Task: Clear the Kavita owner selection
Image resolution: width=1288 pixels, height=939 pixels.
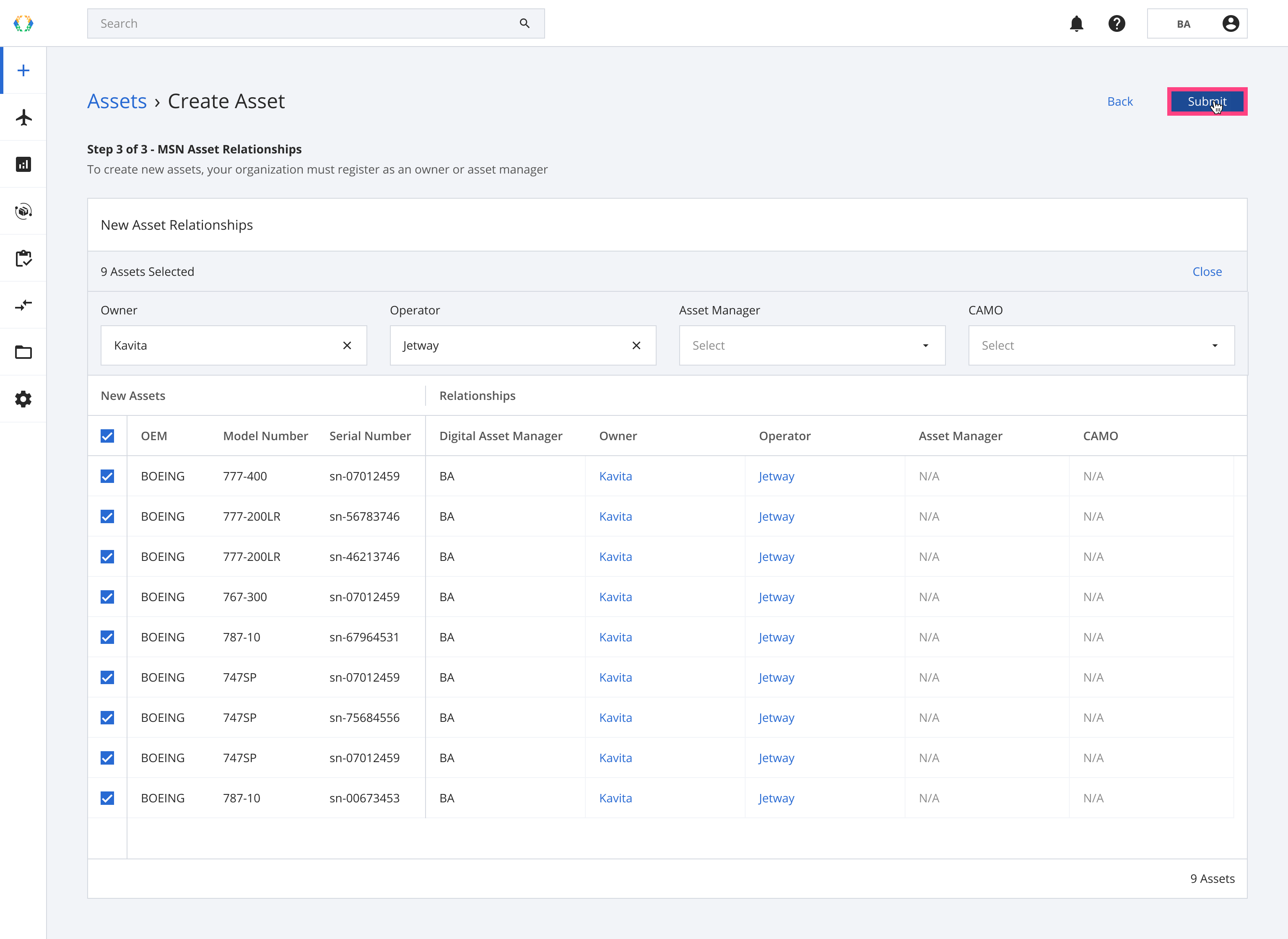Action: click(x=347, y=345)
